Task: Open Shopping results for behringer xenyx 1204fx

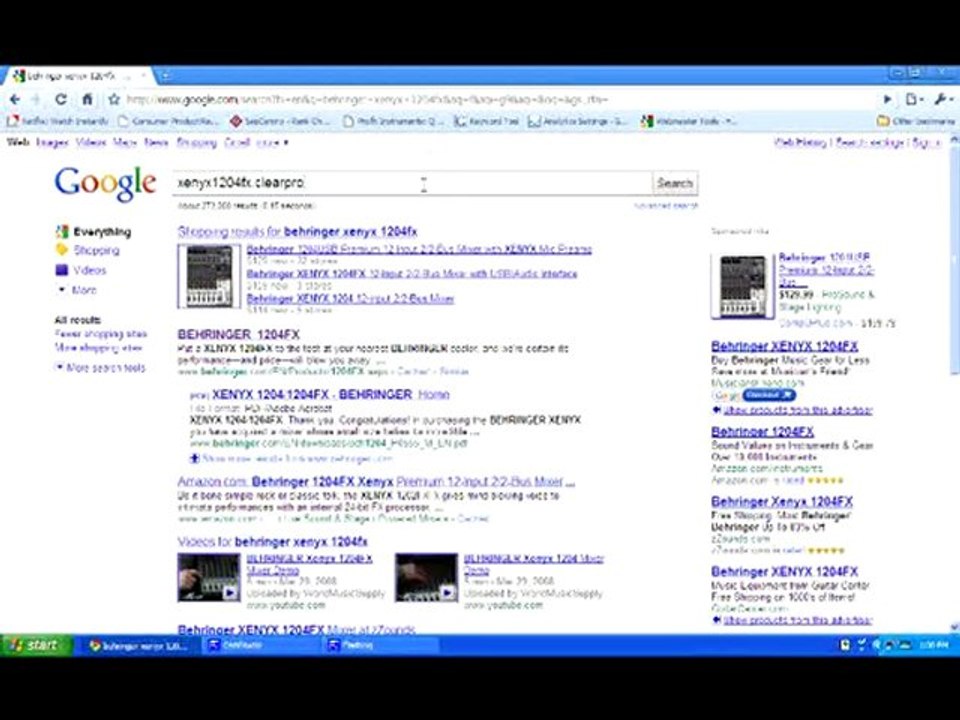Action: coord(298,232)
